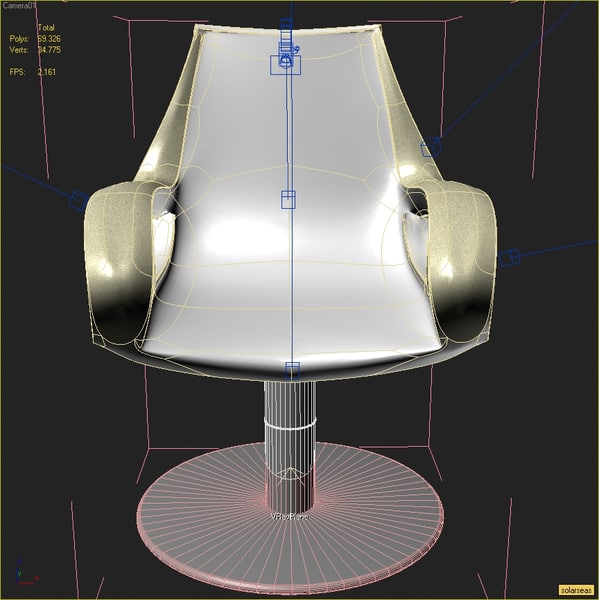The height and width of the screenshot is (600, 599).
Task: Select the left armrest of the chair
Action: click(119, 264)
